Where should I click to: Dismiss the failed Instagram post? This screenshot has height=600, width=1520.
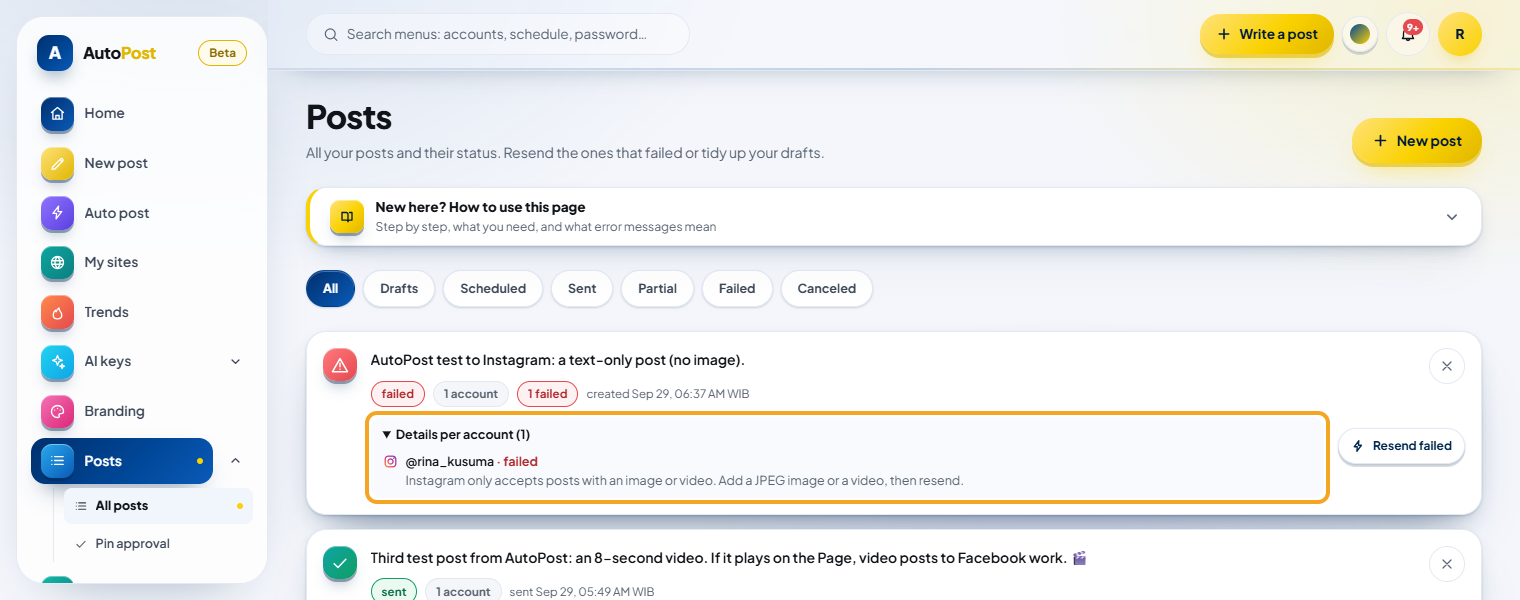click(x=1447, y=366)
